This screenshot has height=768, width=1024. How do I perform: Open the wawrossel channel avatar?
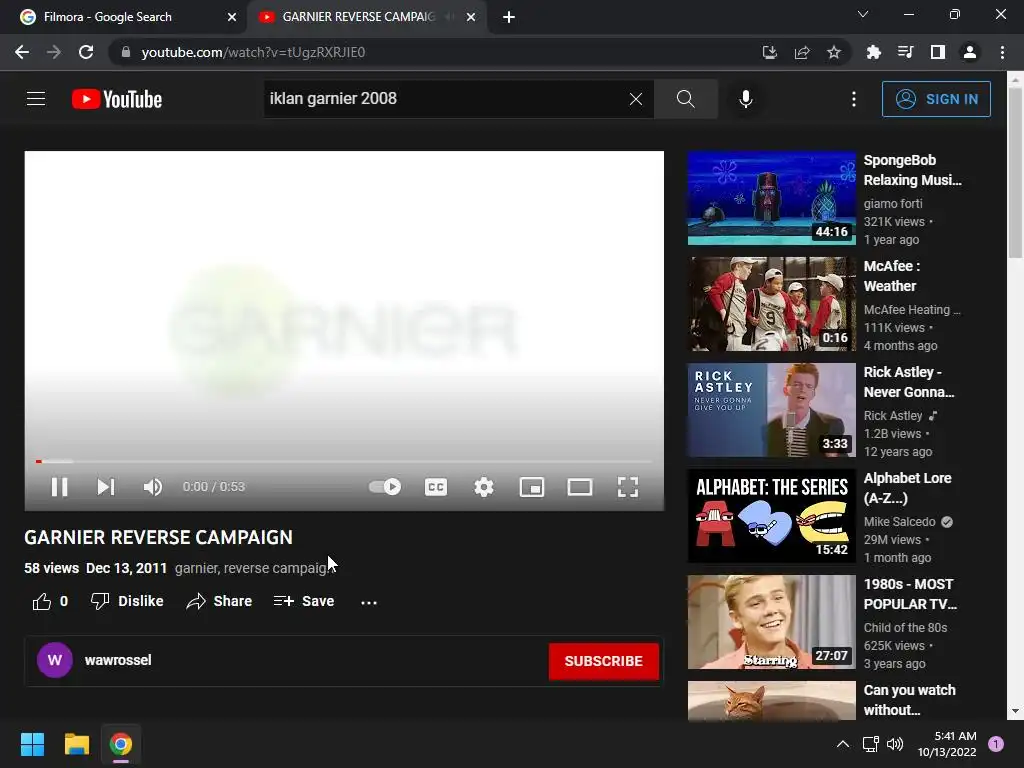click(x=55, y=660)
